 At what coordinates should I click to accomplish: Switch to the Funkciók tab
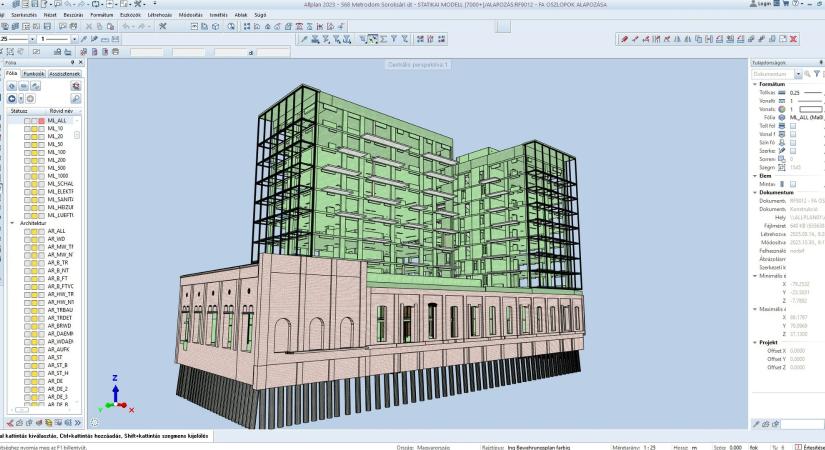coord(34,74)
